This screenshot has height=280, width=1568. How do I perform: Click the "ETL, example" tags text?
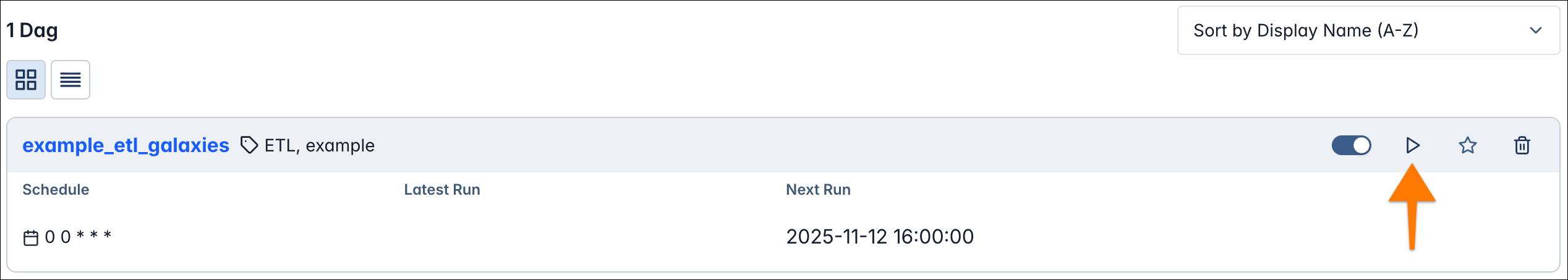coord(319,145)
